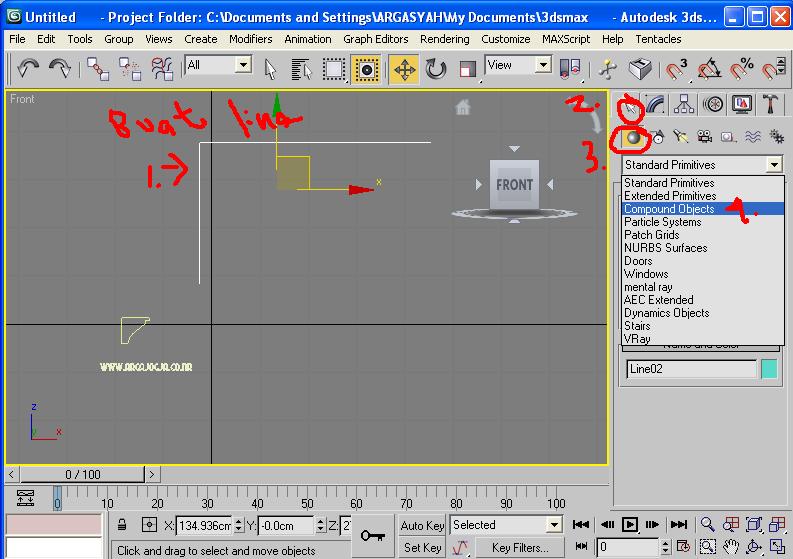
Task: Click the Select and Manipulate icon
Action: (607, 69)
